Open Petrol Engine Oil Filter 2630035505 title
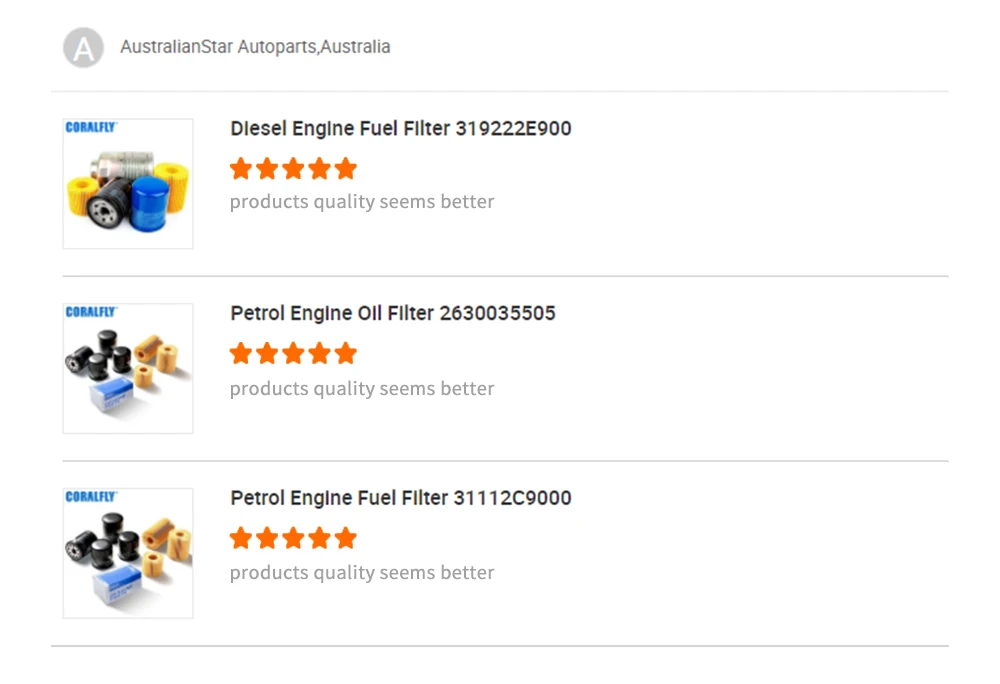Screen dimensions: 1000x684 tap(392, 313)
